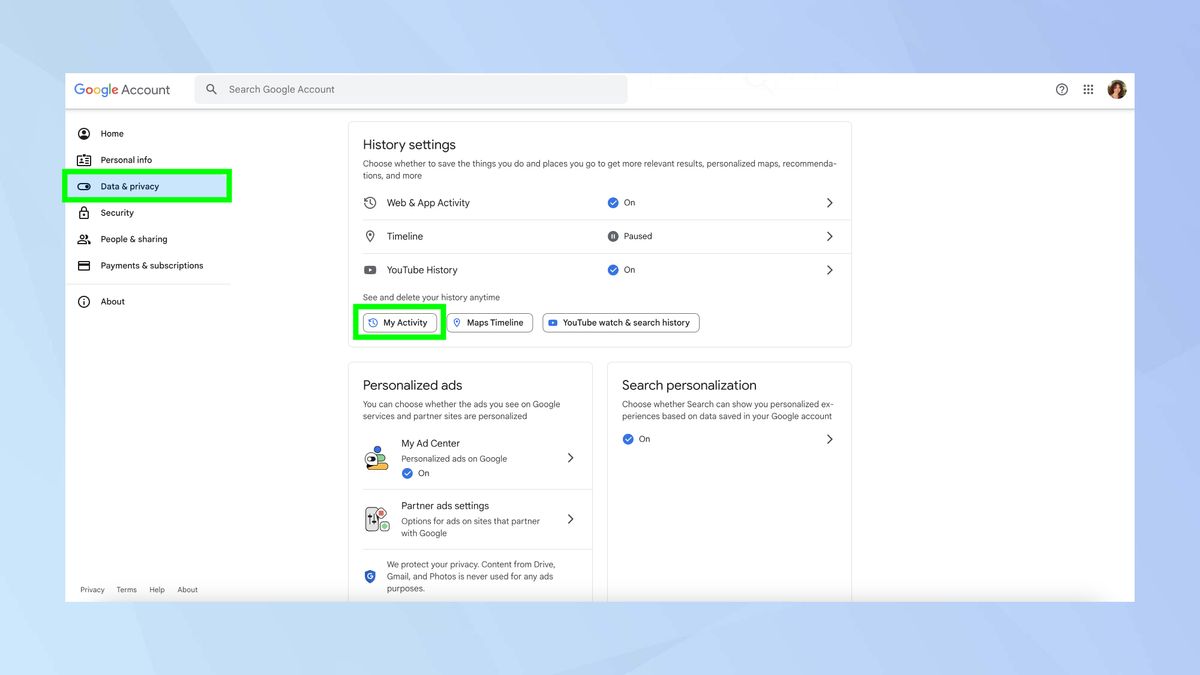Screen dimensions: 1200x675
Task: Expand the Partner ads settings options
Action: (x=570, y=519)
